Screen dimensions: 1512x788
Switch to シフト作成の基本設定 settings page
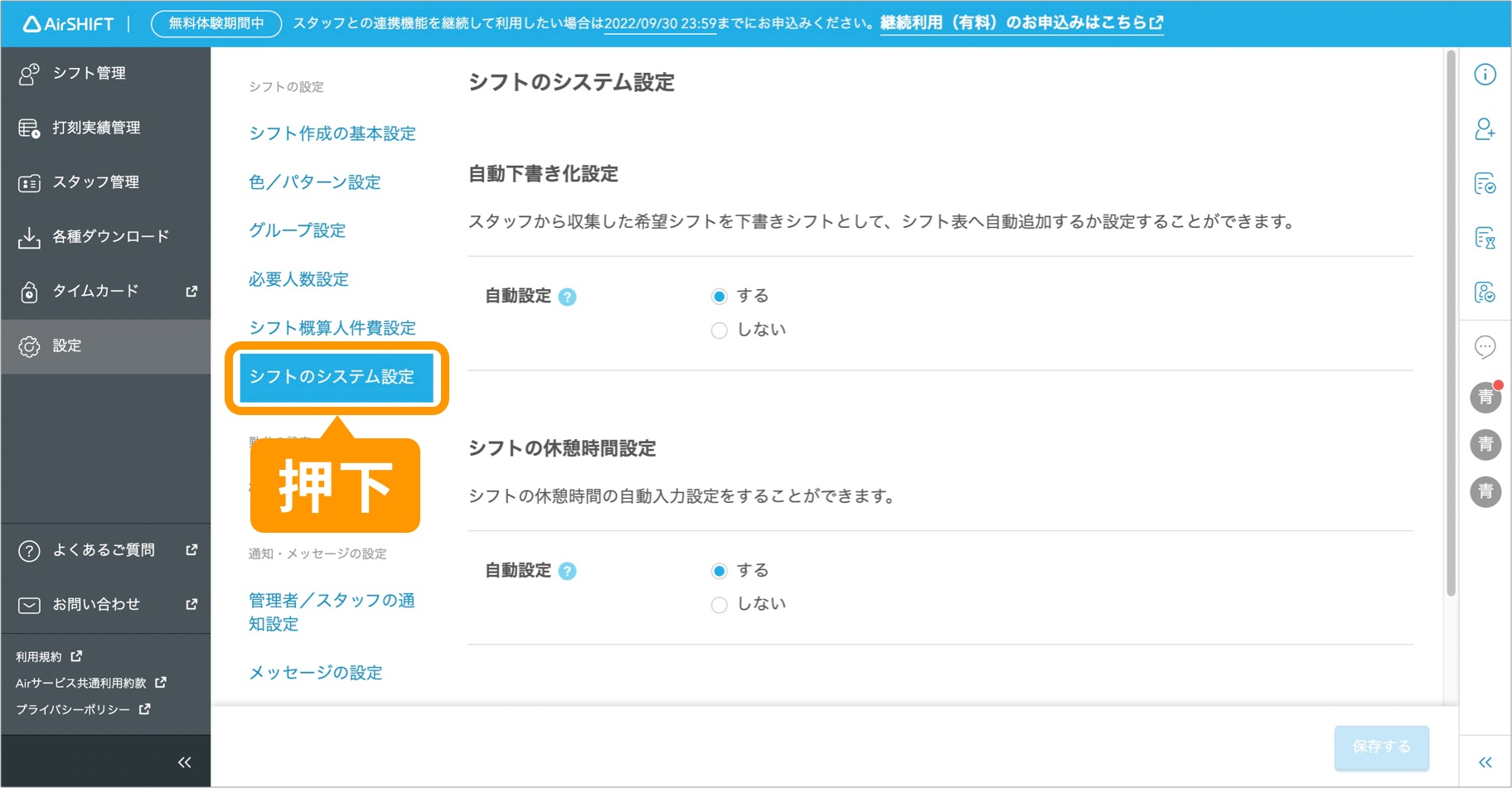[332, 133]
